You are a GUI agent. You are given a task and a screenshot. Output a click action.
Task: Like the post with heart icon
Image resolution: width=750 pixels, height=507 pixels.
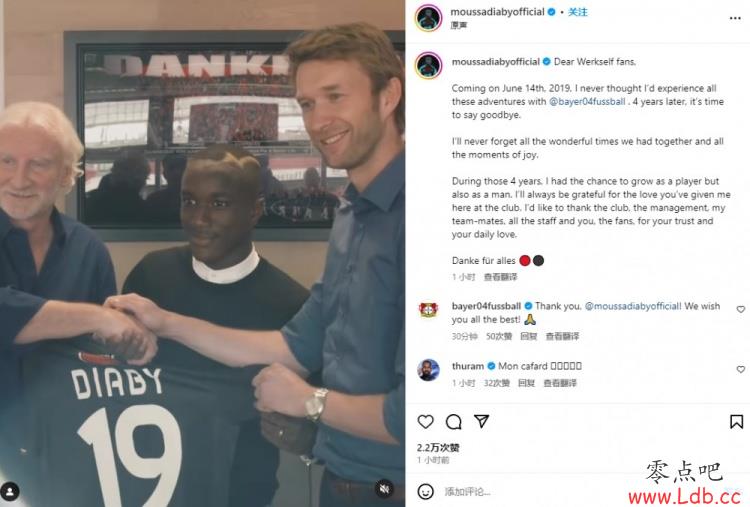point(425,421)
